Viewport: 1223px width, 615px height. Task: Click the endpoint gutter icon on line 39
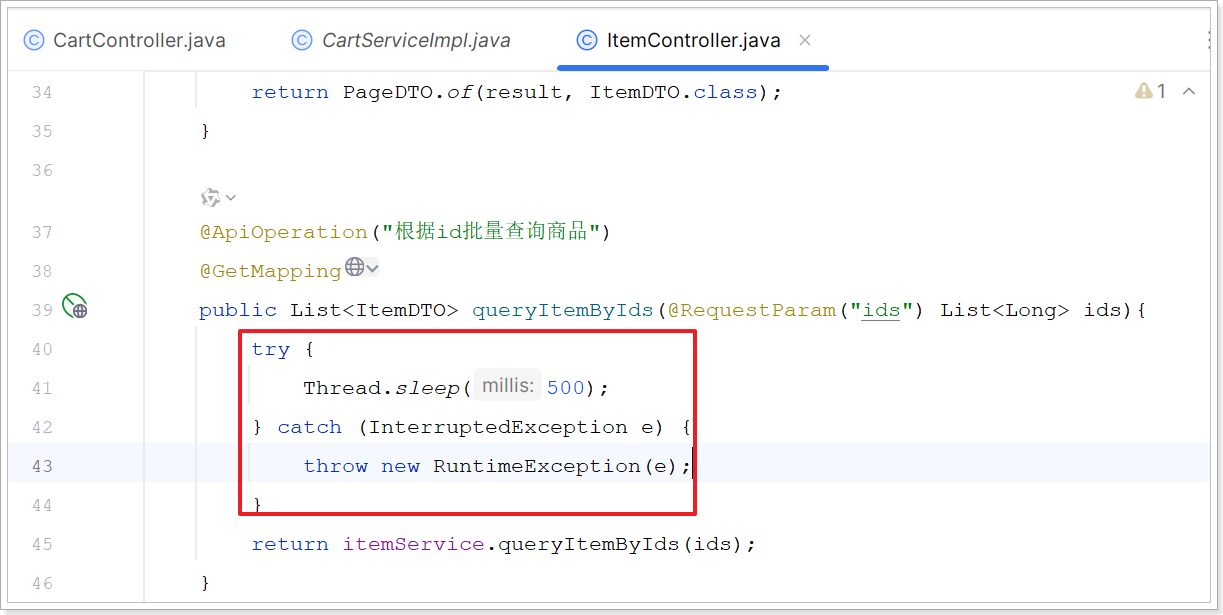pos(75,306)
